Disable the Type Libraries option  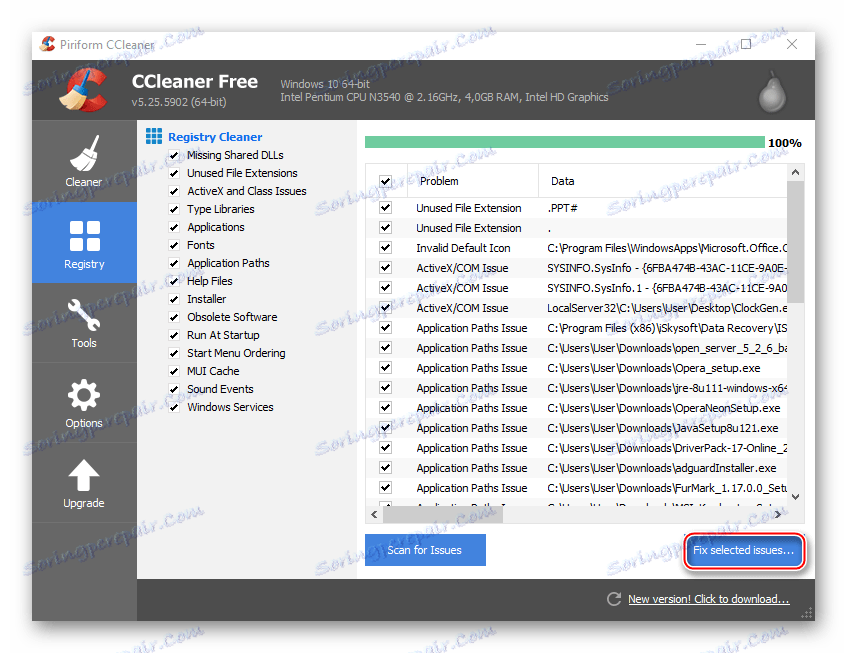pos(174,210)
